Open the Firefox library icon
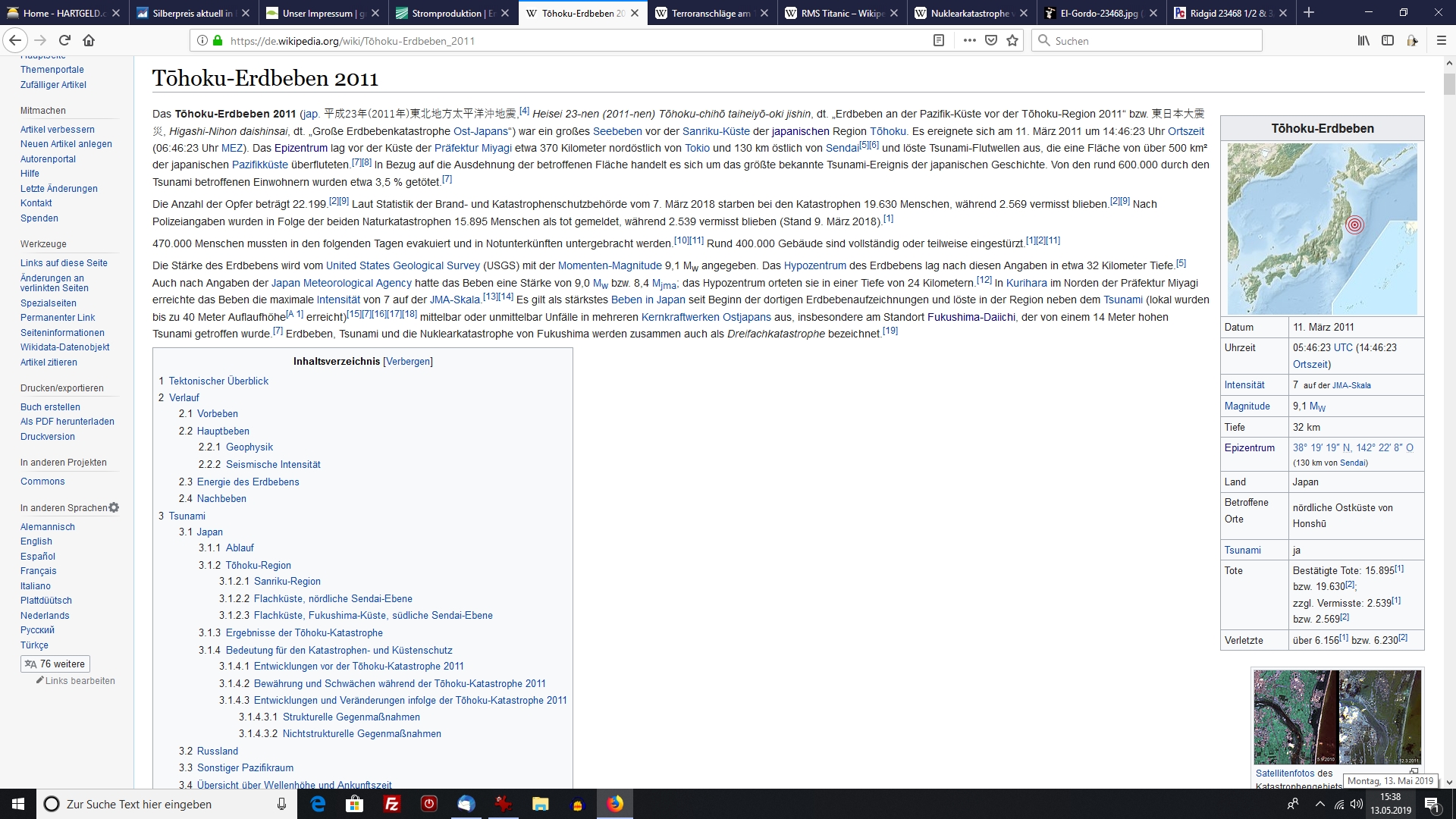Viewport: 1456px width, 819px height. (x=1363, y=40)
